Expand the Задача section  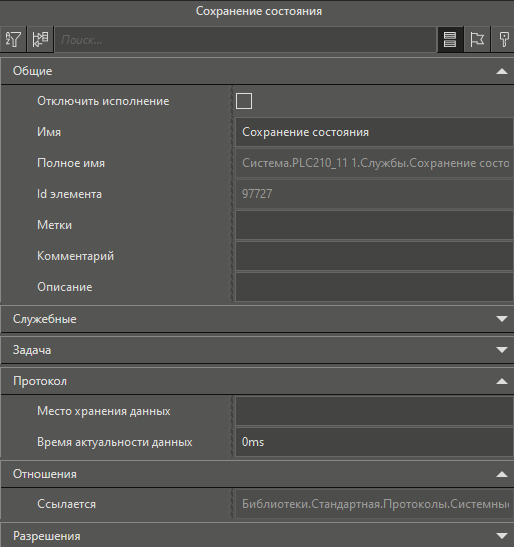click(257, 350)
